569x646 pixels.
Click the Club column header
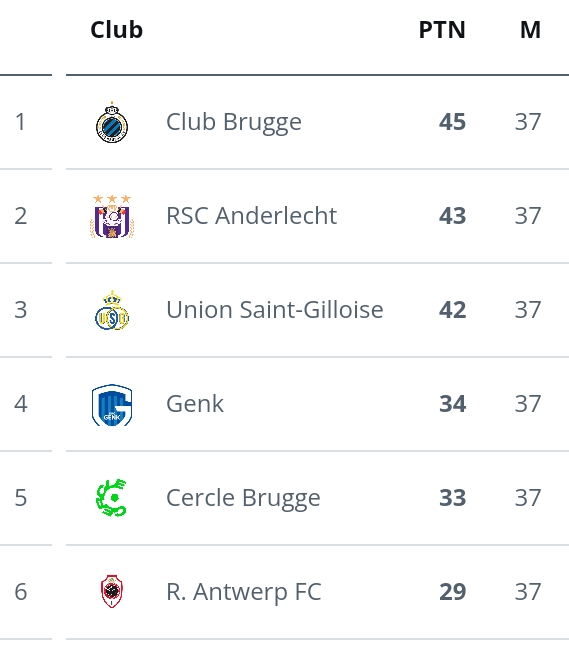(x=117, y=30)
